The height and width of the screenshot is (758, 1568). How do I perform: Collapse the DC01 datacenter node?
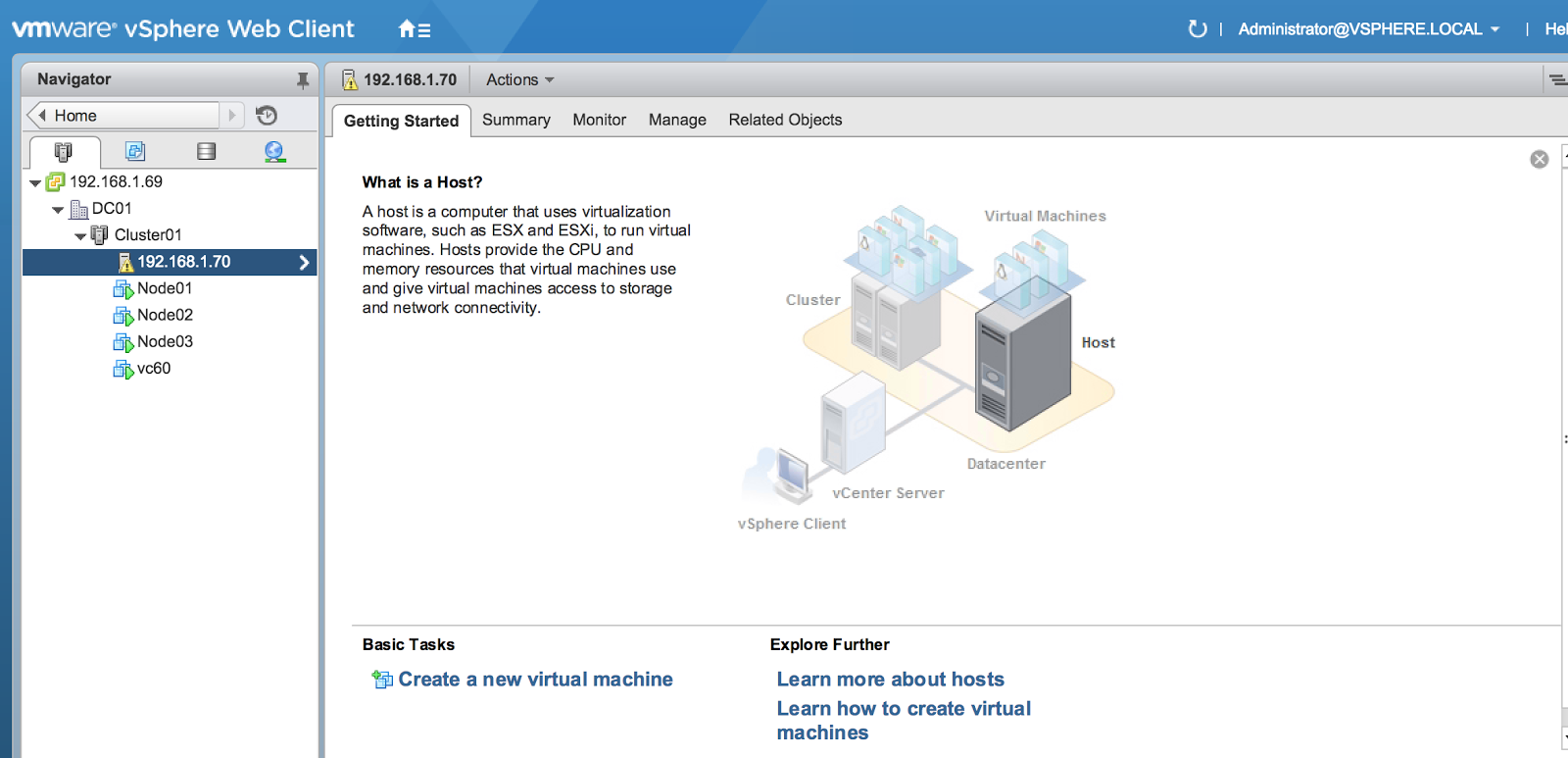[x=58, y=210]
